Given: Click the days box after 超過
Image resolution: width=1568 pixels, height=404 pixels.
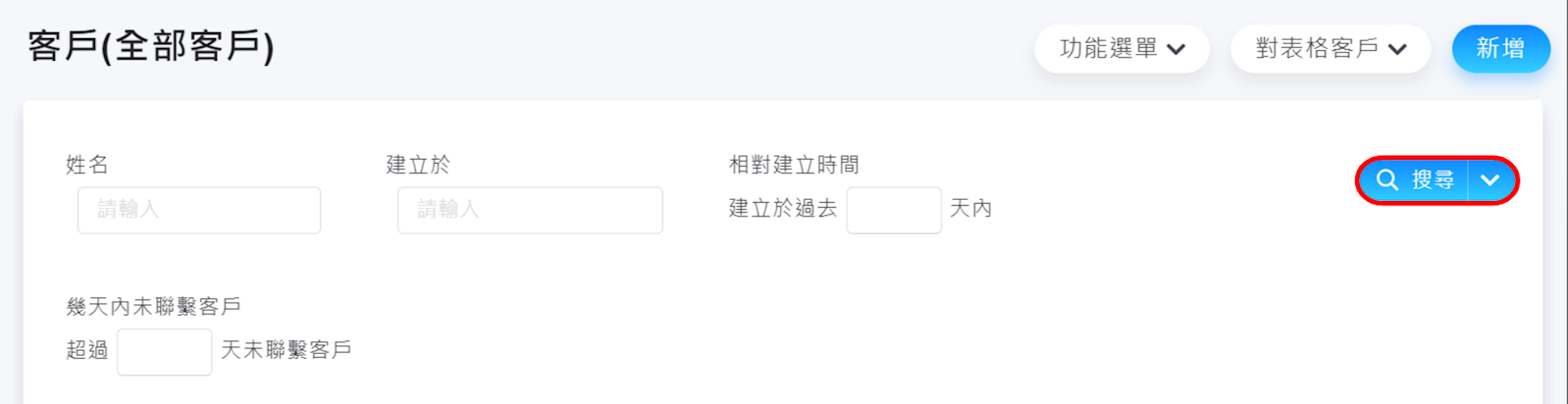Looking at the screenshot, I should (164, 351).
